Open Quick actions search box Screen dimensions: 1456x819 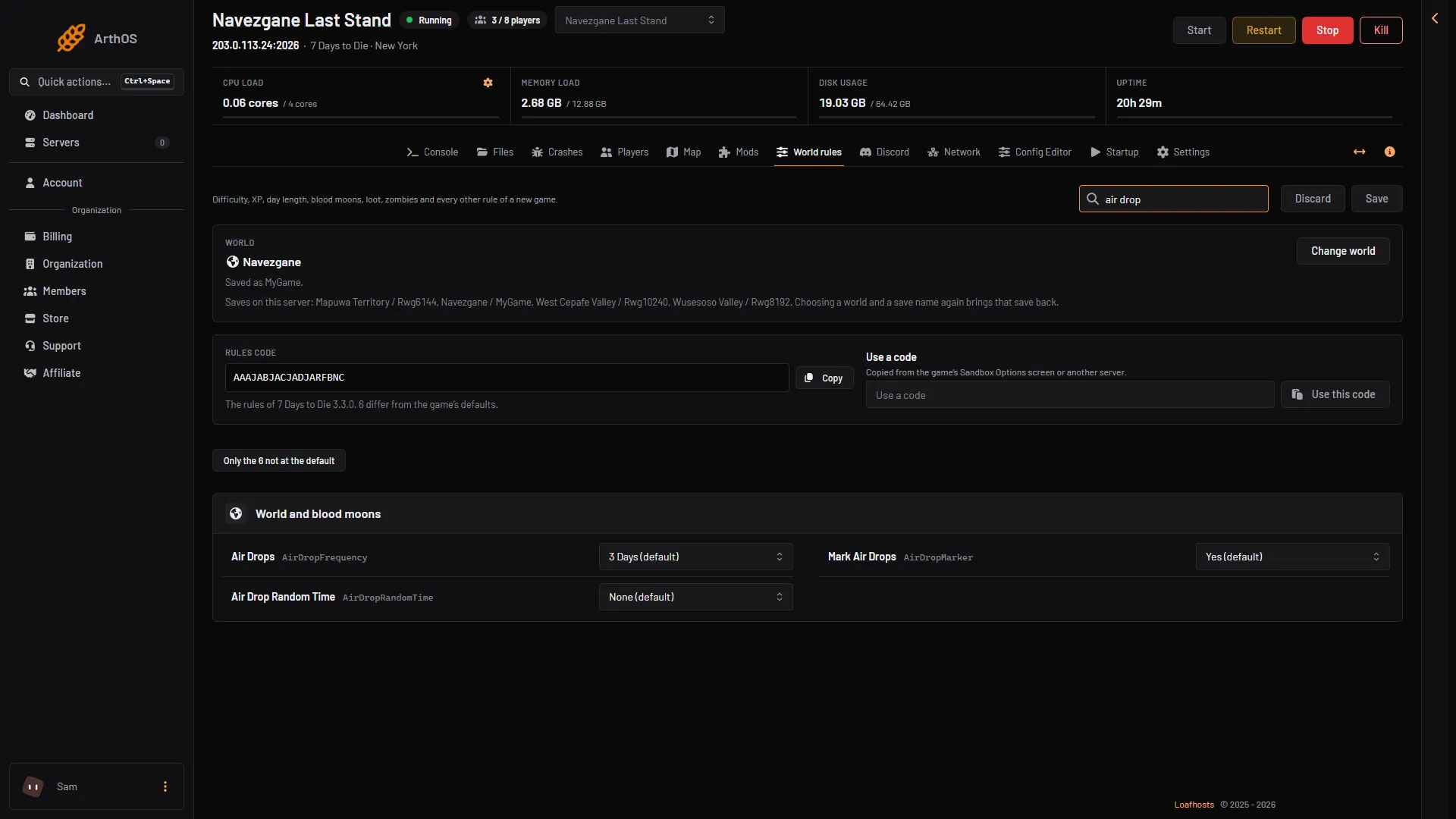point(96,82)
